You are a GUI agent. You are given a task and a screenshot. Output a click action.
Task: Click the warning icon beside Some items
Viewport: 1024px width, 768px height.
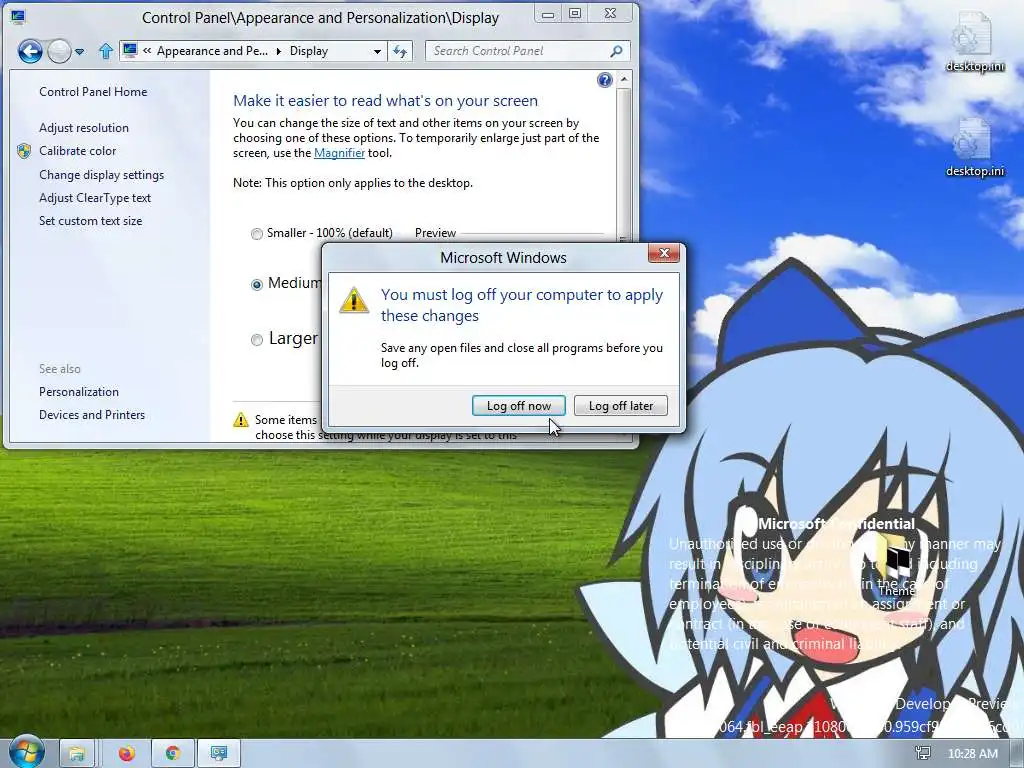tap(241, 420)
